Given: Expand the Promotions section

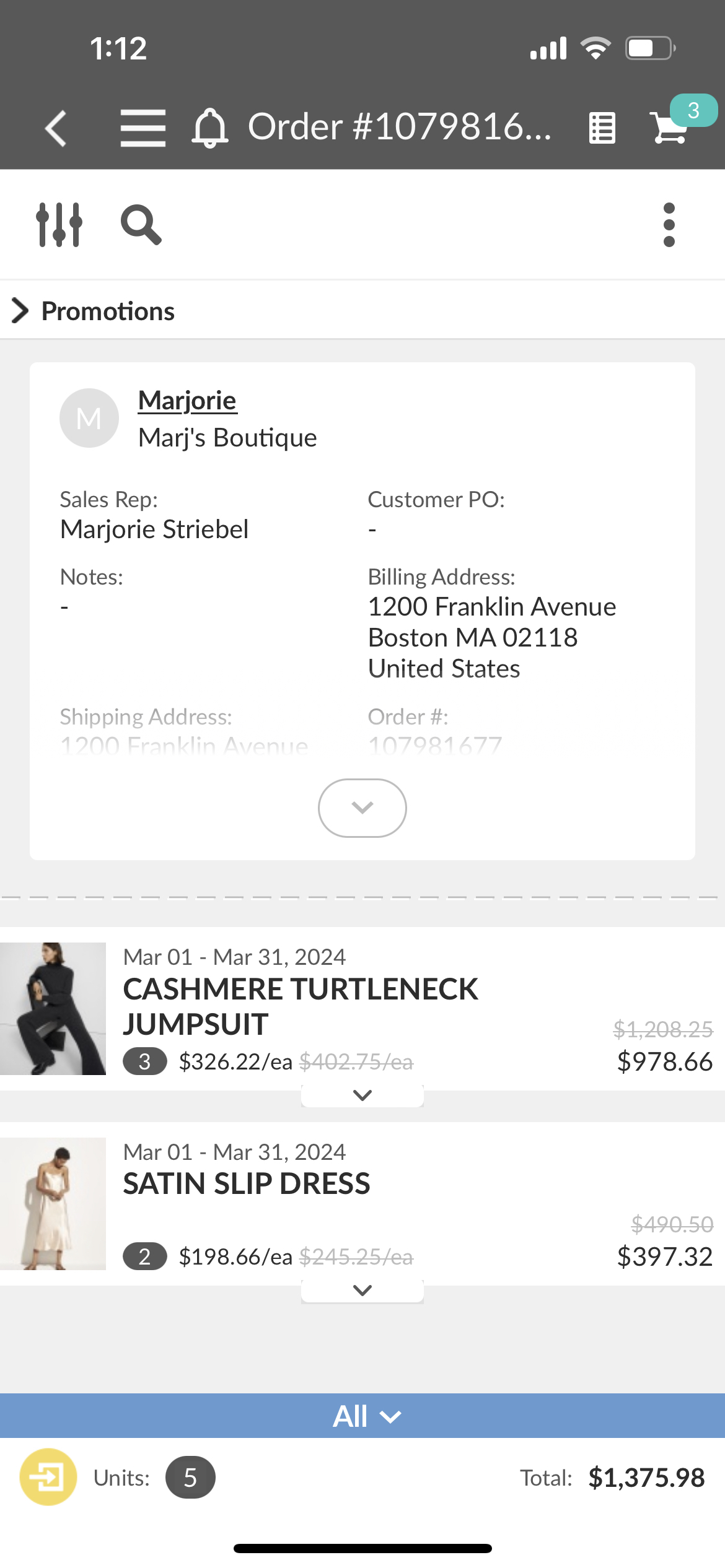Looking at the screenshot, I should click(x=93, y=311).
